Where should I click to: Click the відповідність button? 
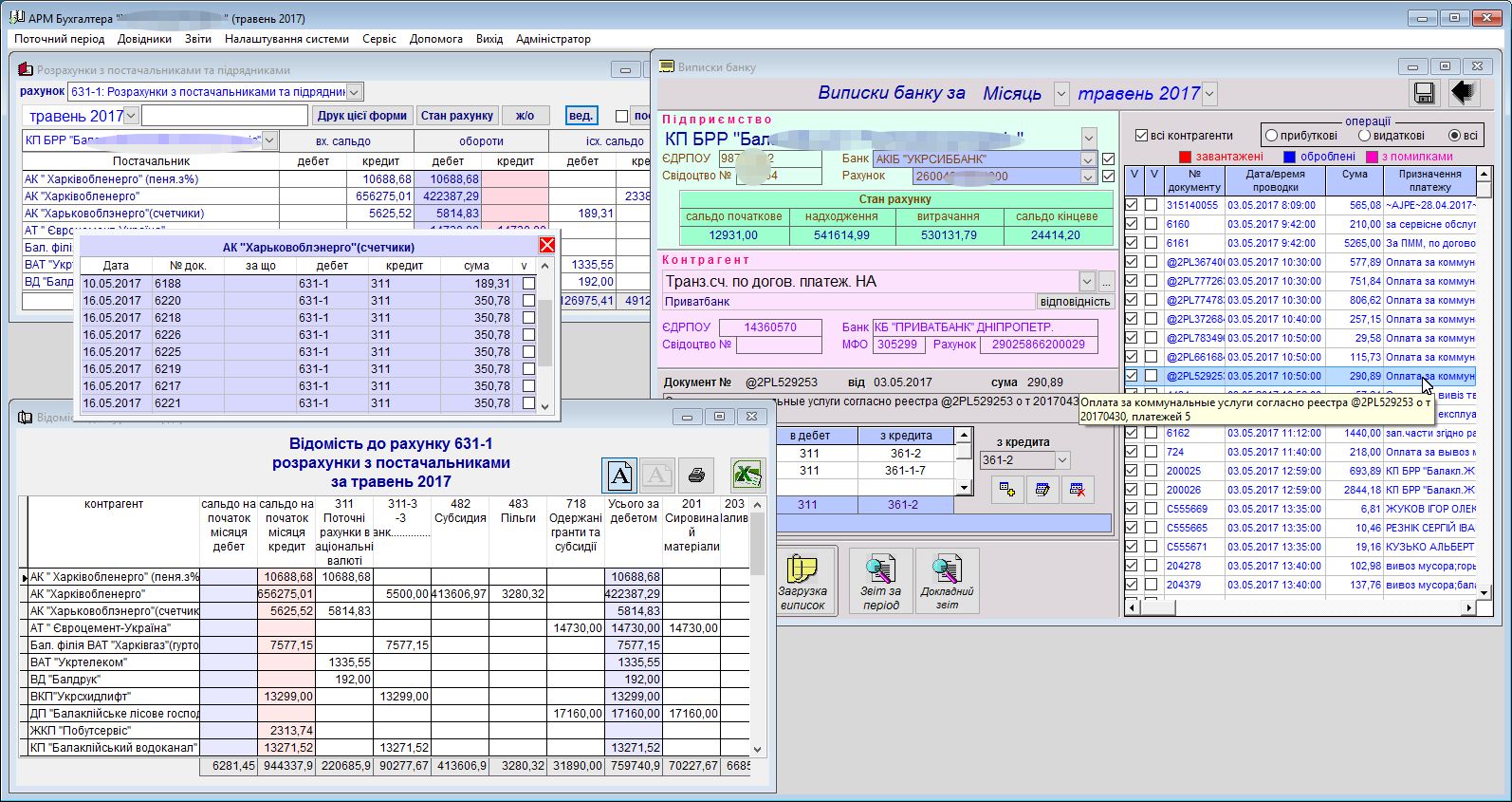tap(1075, 302)
